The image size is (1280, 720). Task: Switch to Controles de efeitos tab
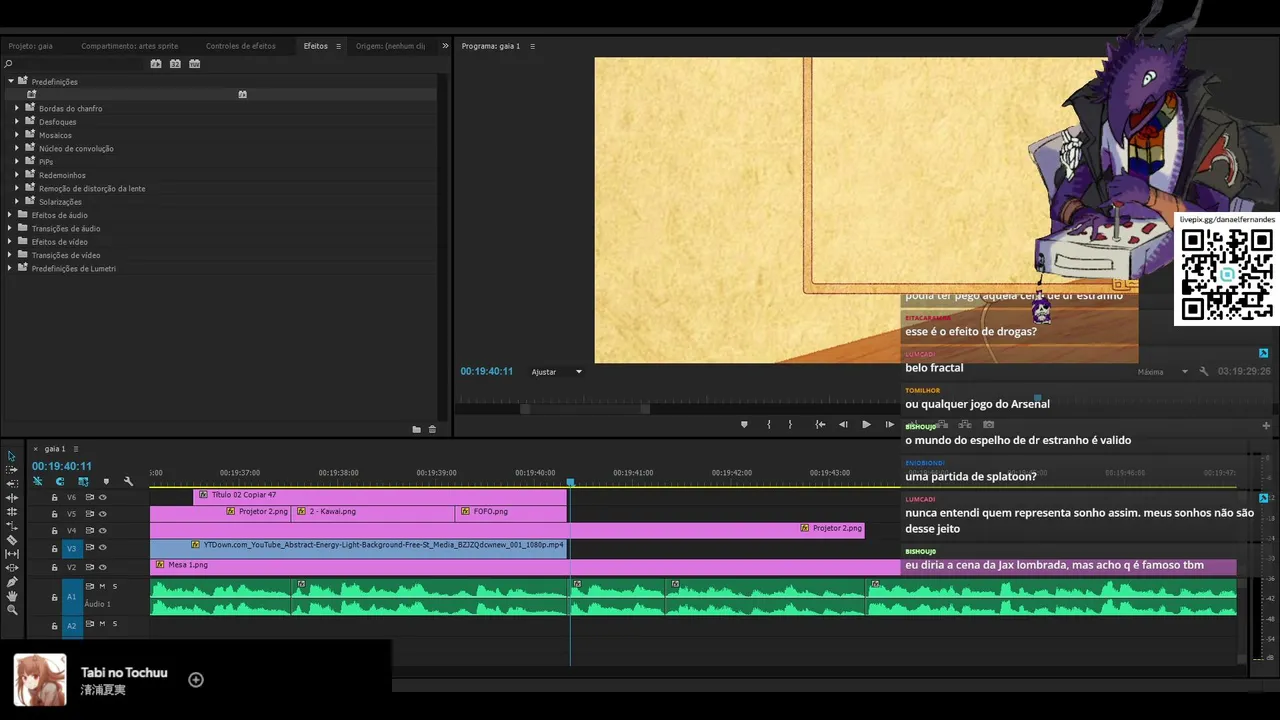241,46
